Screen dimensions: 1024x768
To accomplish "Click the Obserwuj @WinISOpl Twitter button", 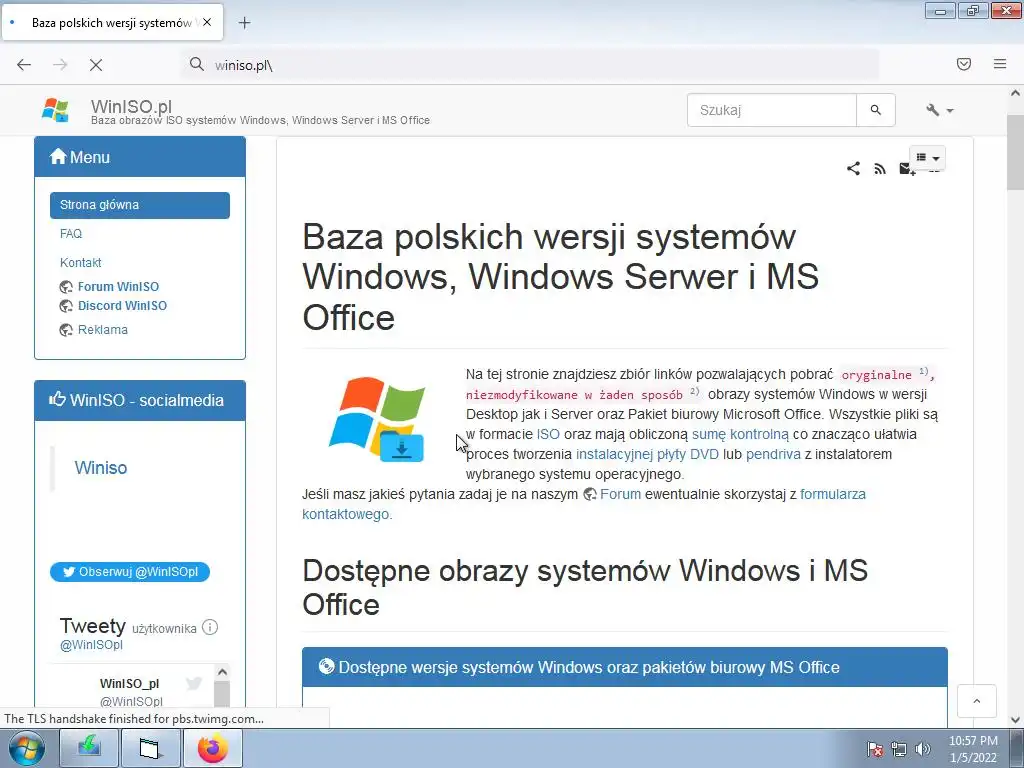I will click(x=130, y=571).
